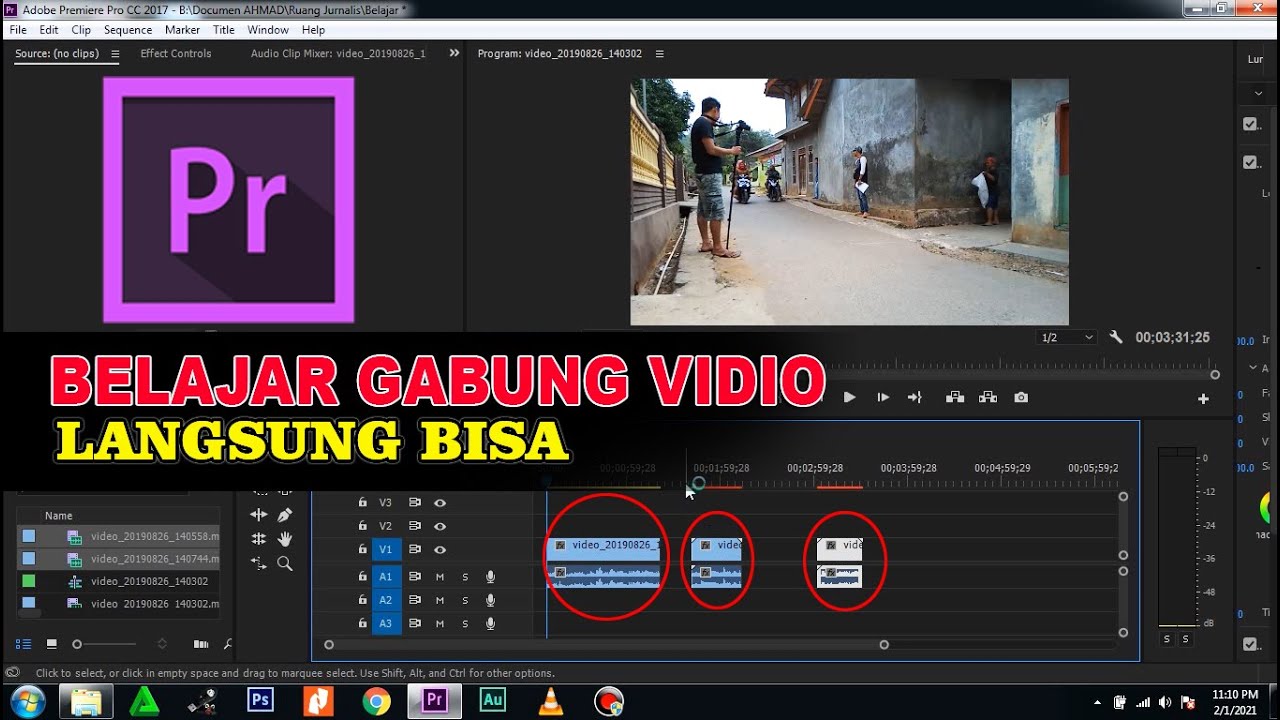Select video_20190826_140302 sequence in Project panel
Image resolution: width=1280 pixels, height=720 pixels.
149,581
